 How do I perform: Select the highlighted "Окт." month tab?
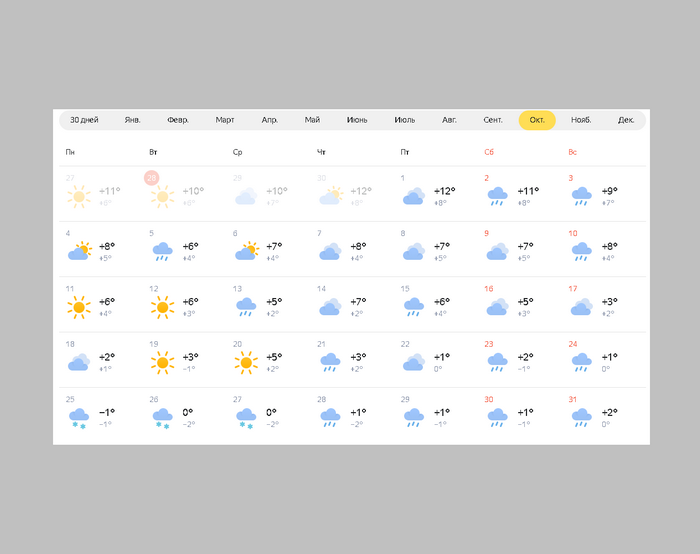537,120
